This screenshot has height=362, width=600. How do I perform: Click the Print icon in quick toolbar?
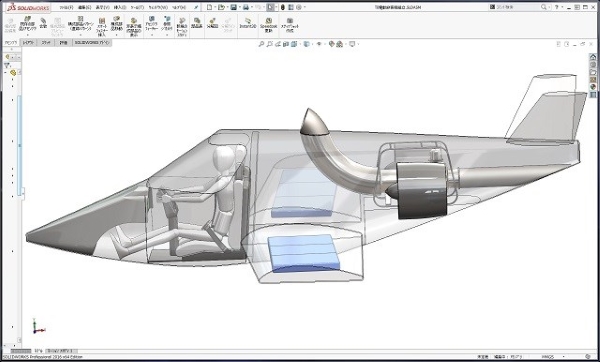246,7
